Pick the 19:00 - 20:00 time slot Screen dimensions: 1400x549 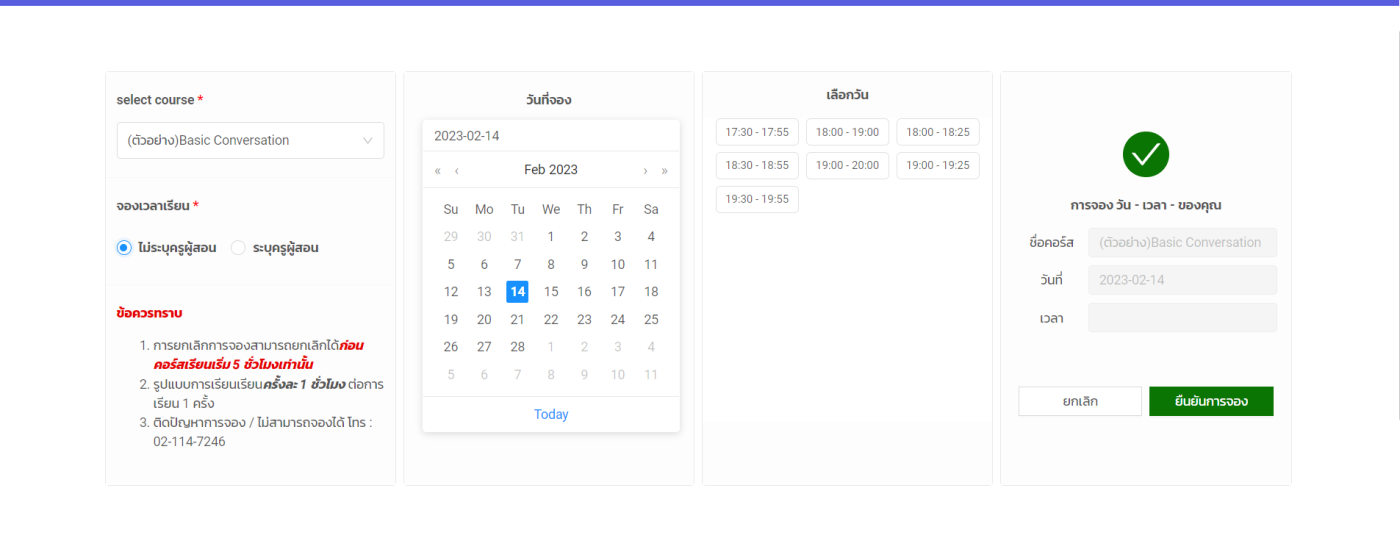click(847, 165)
